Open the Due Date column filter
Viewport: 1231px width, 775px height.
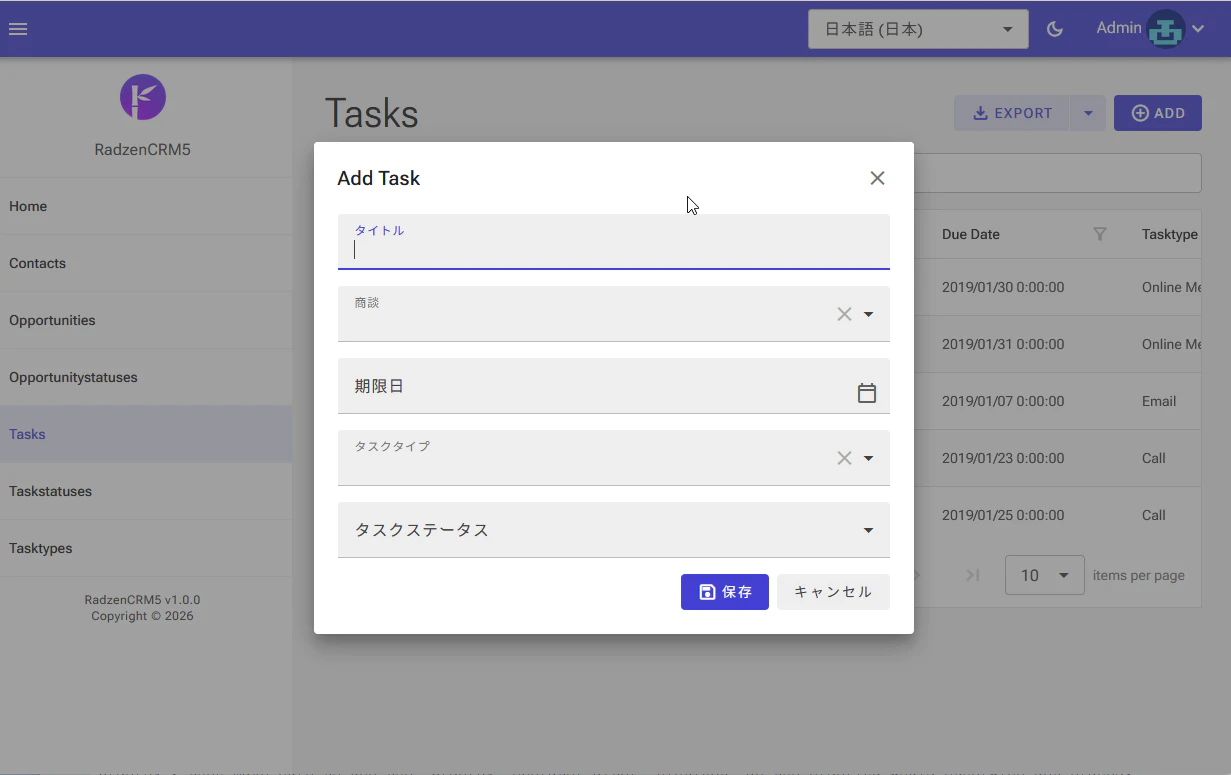point(1100,234)
